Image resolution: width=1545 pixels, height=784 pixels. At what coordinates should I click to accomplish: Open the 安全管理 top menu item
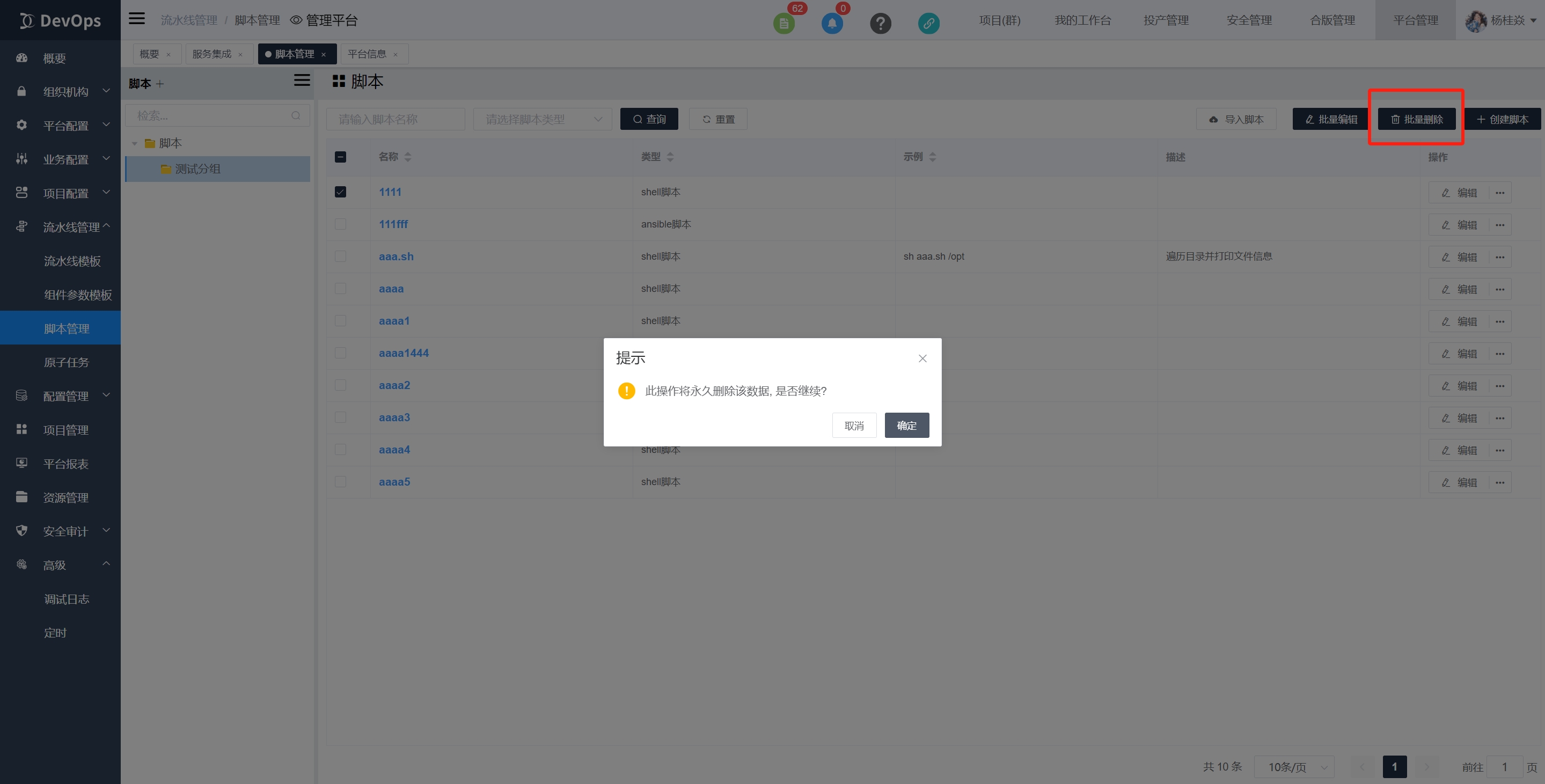pyautogui.click(x=1249, y=20)
